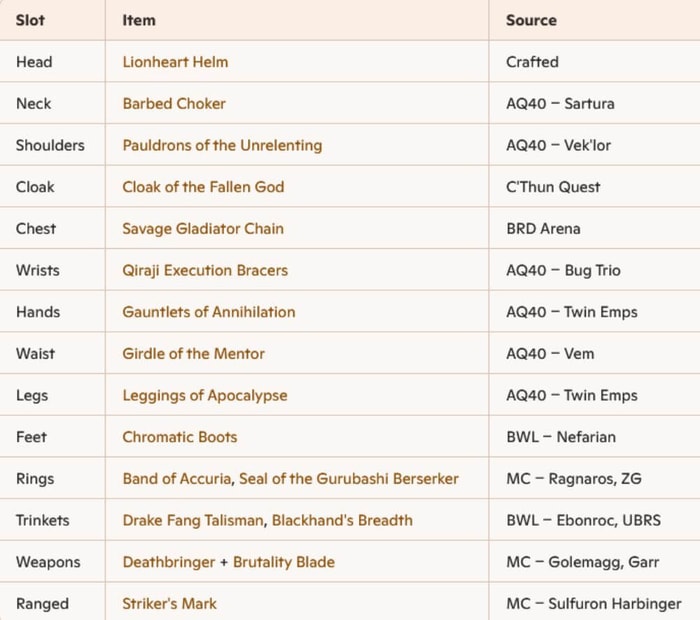Open the Band of Accuria link

(177, 479)
